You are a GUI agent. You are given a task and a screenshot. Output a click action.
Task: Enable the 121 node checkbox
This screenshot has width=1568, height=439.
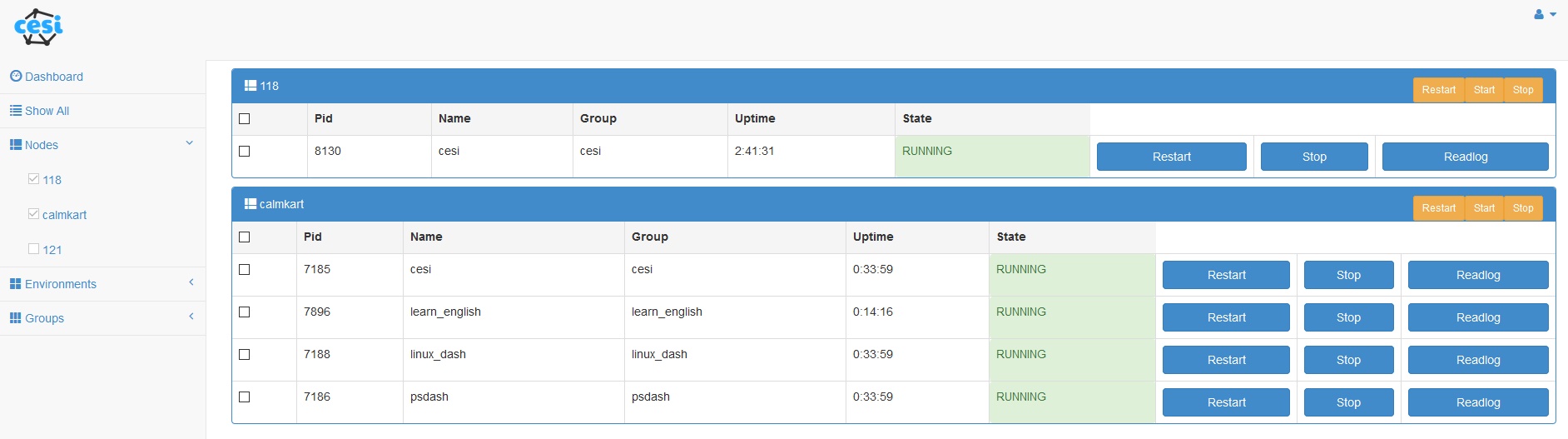[34, 249]
